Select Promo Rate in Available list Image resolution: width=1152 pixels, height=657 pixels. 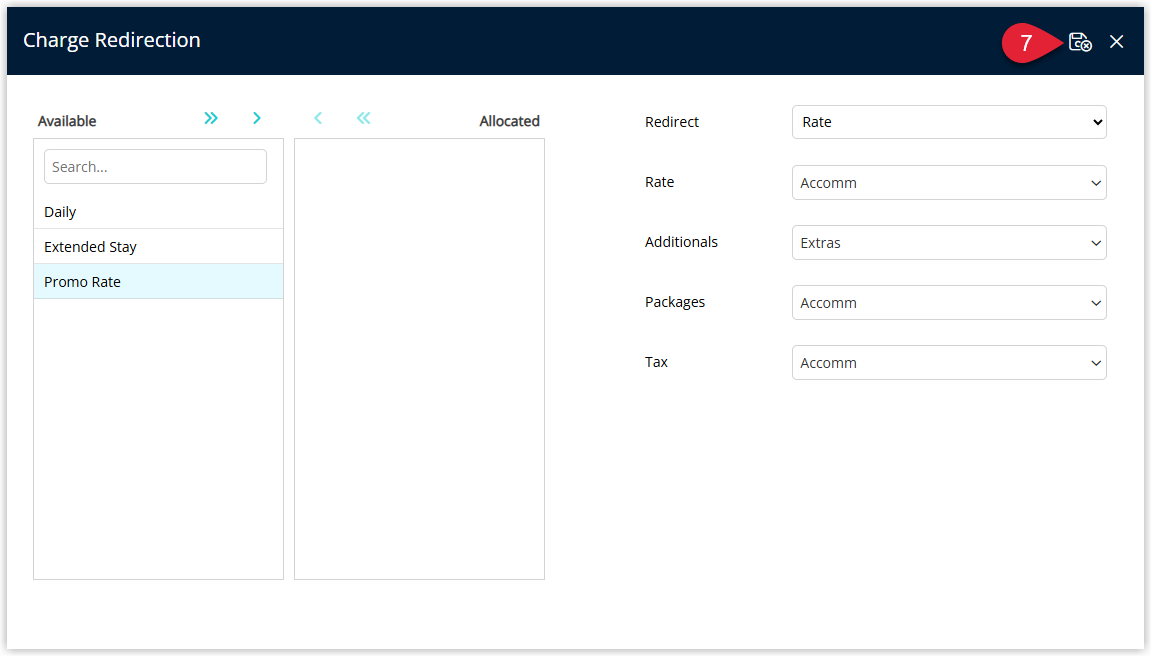click(158, 281)
